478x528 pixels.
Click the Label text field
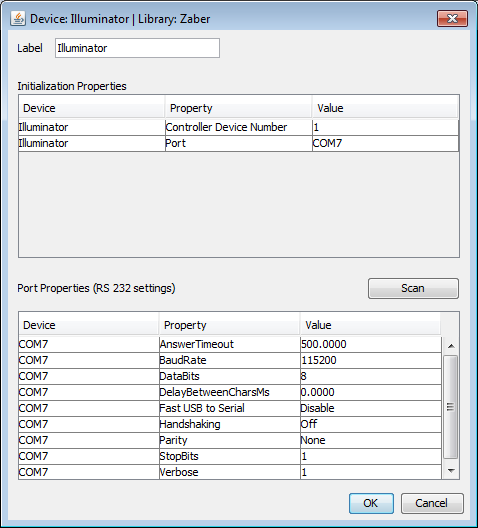click(x=137, y=48)
